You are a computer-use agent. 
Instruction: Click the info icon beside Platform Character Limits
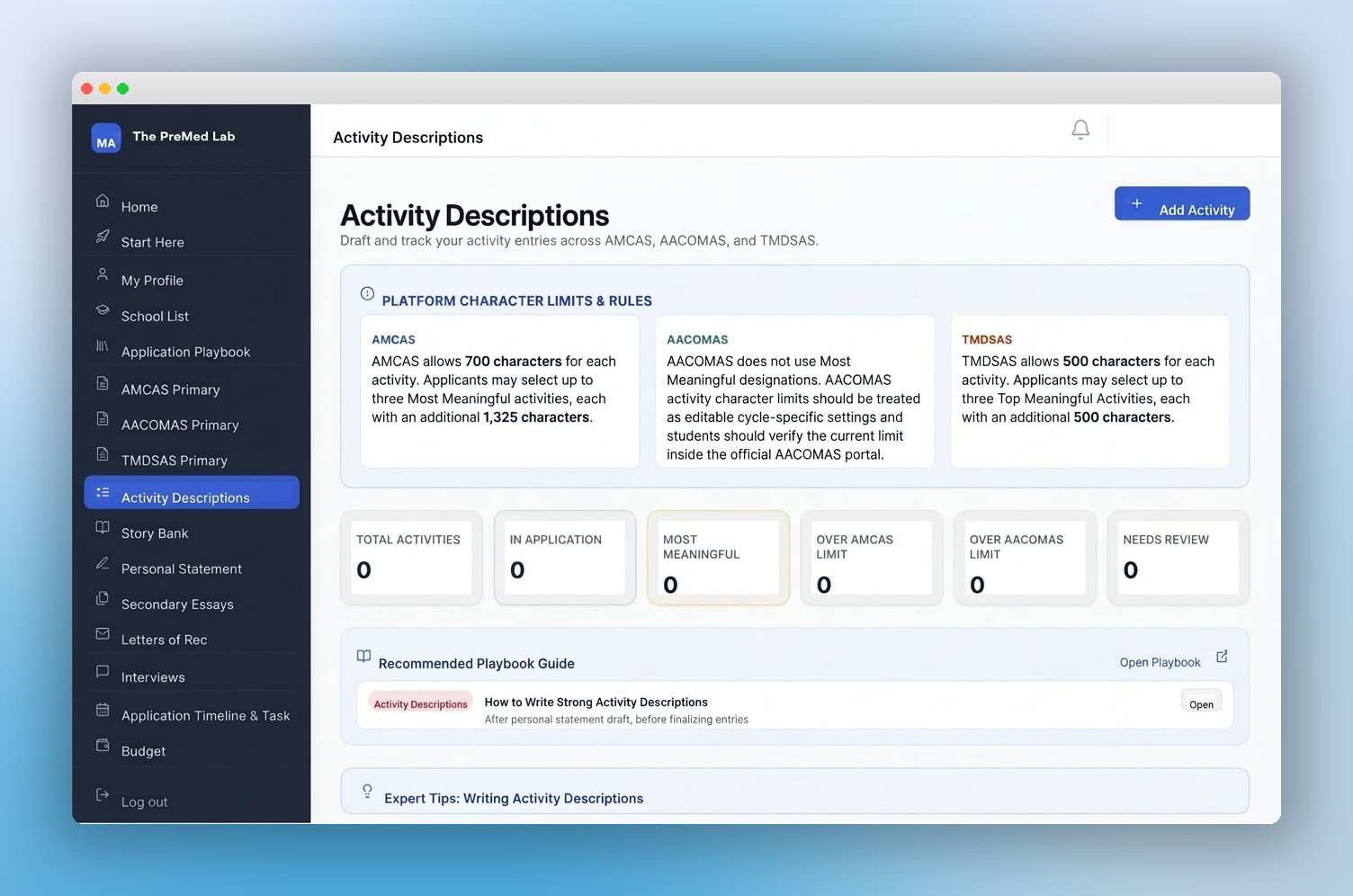coord(367,293)
